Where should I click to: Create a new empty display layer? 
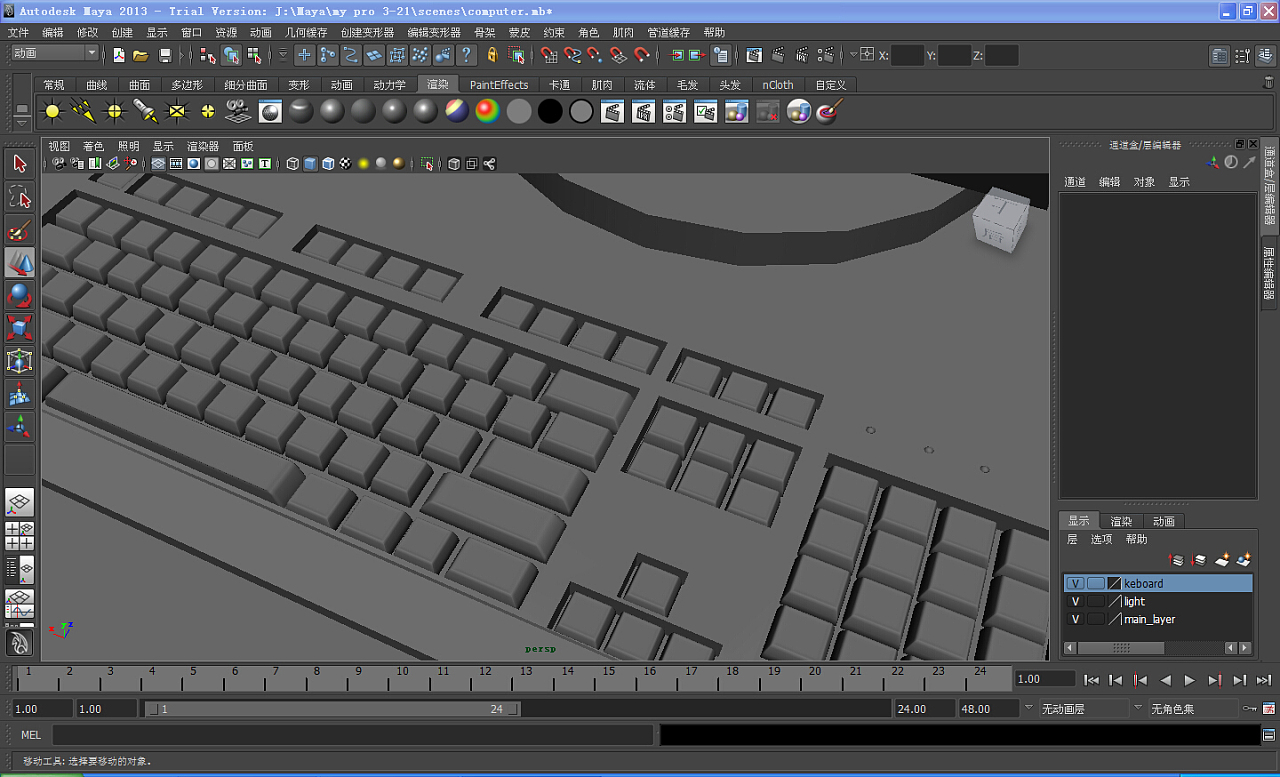tap(1222, 560)
